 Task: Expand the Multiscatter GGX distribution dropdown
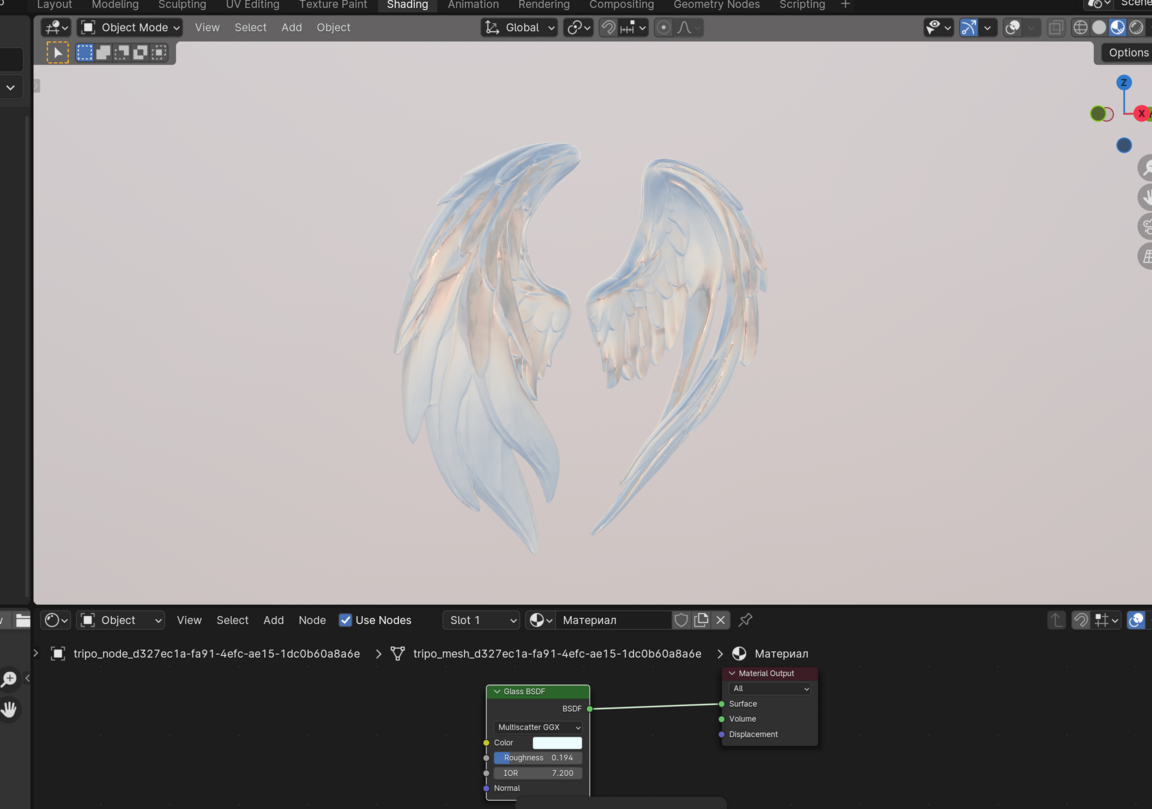(538, 727)
